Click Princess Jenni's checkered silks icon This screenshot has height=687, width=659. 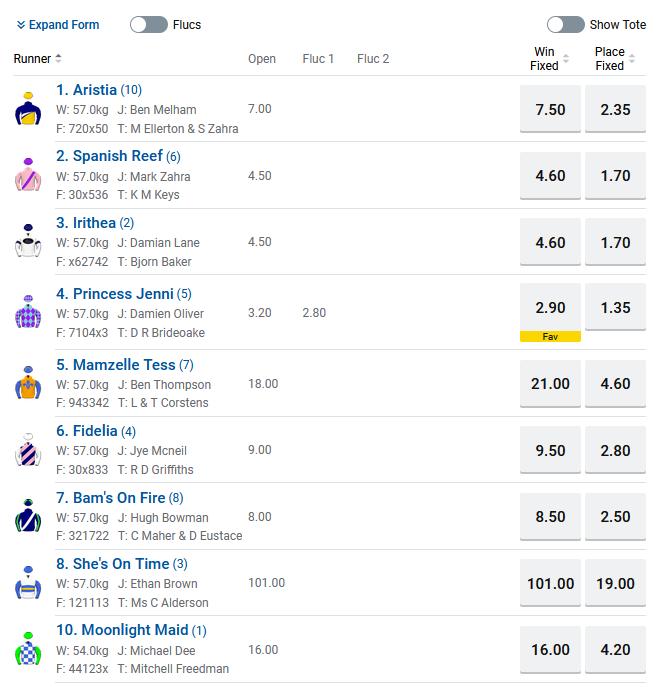[x=27, y=311]
